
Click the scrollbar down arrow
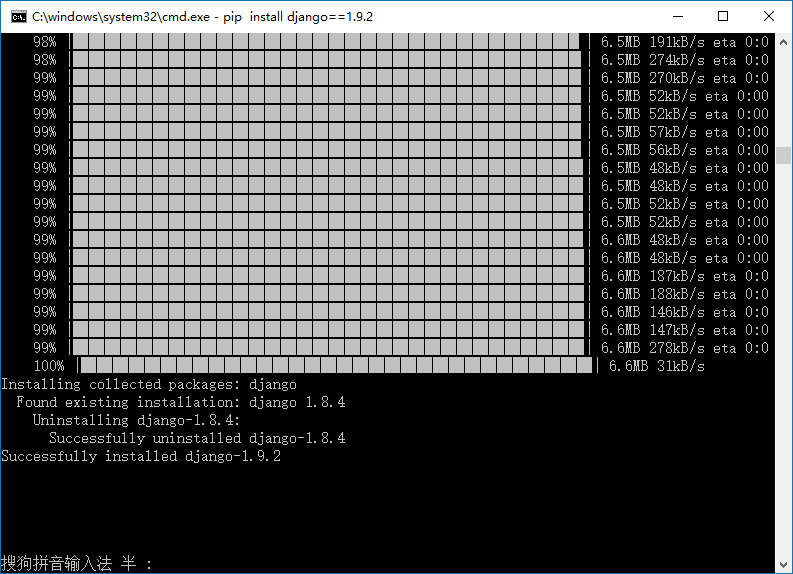pyautogui.click(x=783, y=564)
